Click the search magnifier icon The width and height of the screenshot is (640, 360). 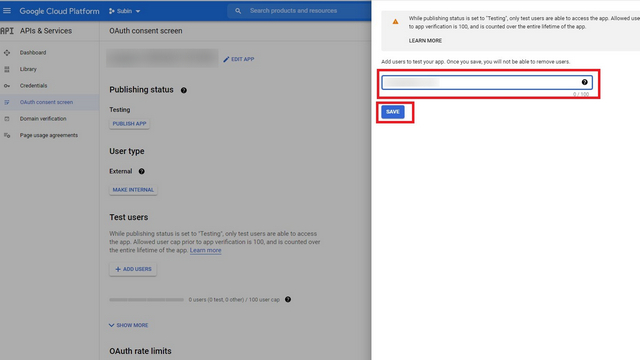[x=238, y=11]
